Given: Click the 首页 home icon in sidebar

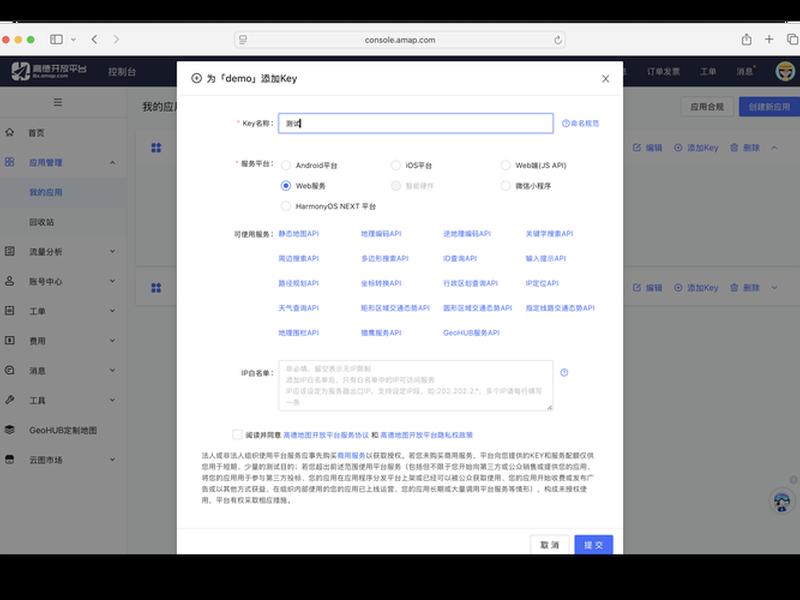Looking at the screenshot, I should [10, 132].
